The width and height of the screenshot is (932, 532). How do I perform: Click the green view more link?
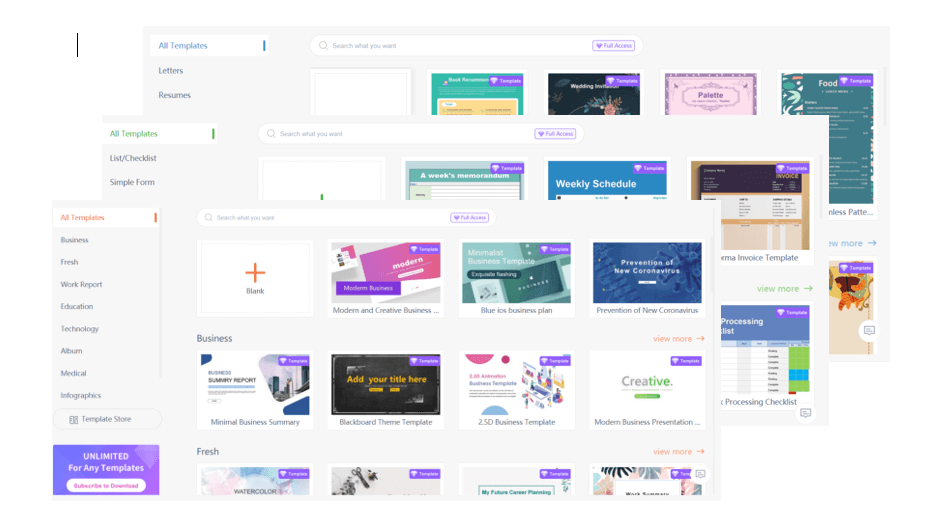pos(785,289)
